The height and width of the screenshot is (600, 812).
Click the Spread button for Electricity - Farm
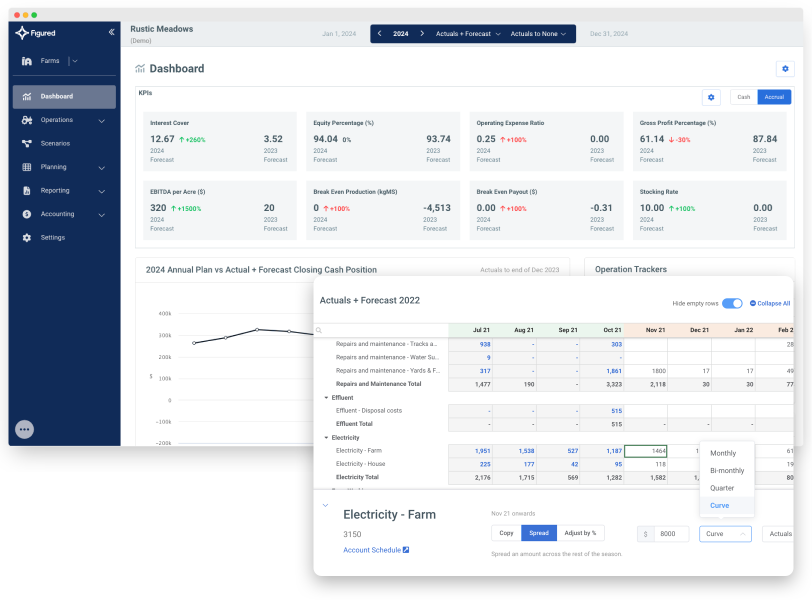point(540,533)
